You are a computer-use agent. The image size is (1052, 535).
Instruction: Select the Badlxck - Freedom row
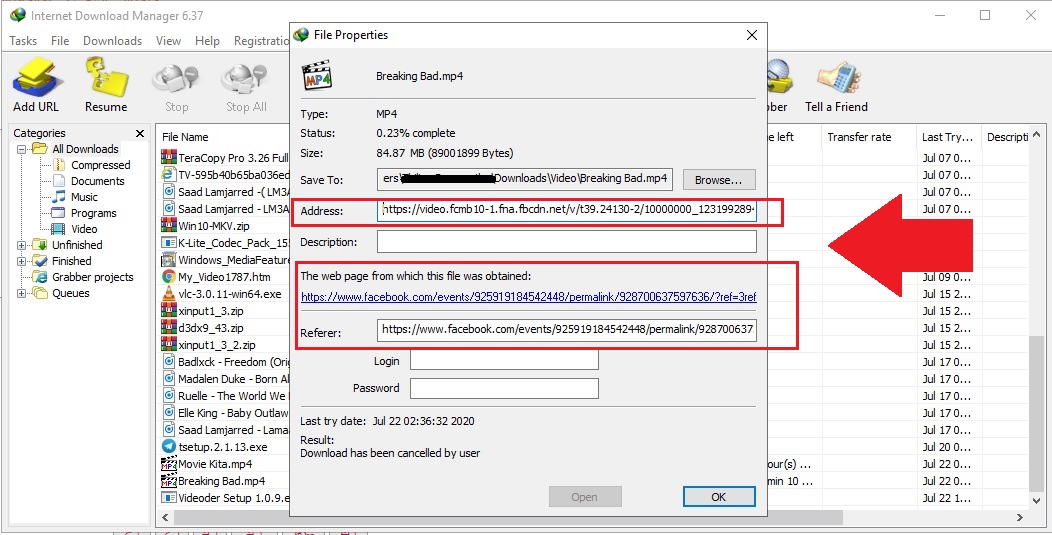tap(225, 362)
